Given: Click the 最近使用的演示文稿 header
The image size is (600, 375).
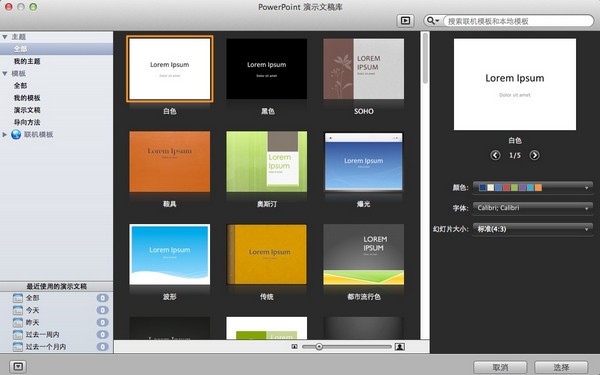Looking at the screenshot, I should click(x=56, y=286).
